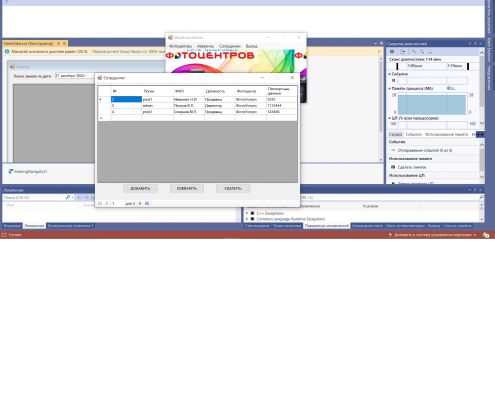Click the ФИО column header
Viewport: 495px width, 400px height.
coord(188,91)
